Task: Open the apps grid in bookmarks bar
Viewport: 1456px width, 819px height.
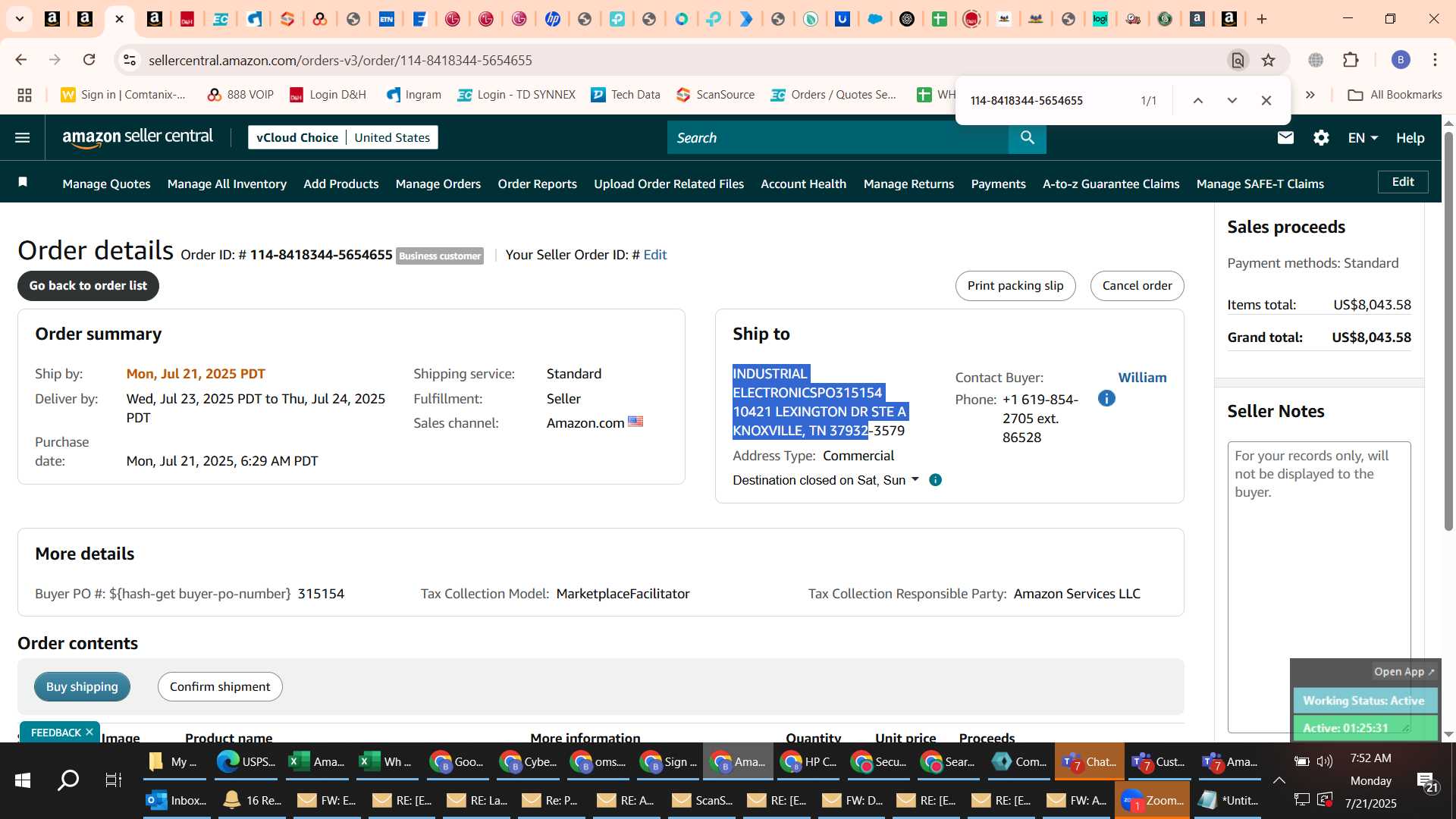Action: [x=24, y=95]
